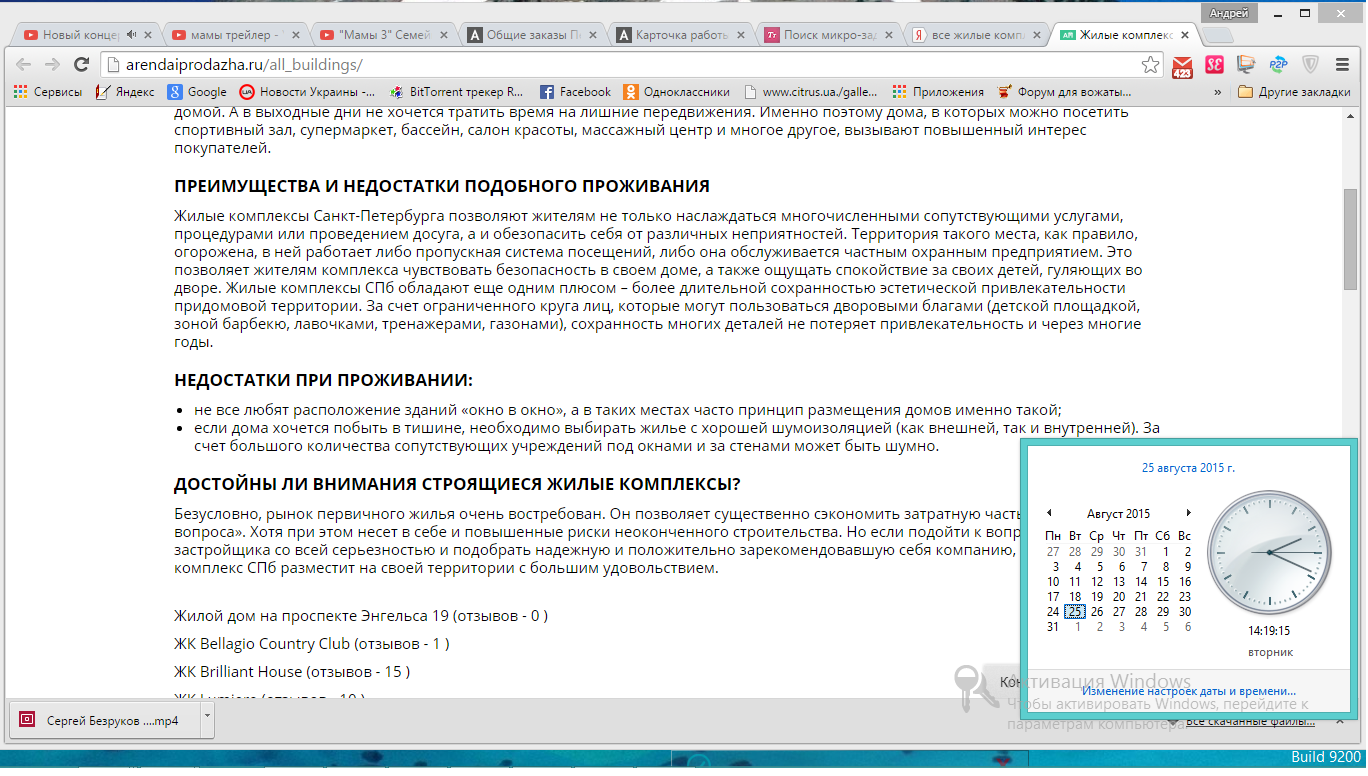Click the browser forward arrow
This screenshot has width=1368, height=776.
point(51,64)
